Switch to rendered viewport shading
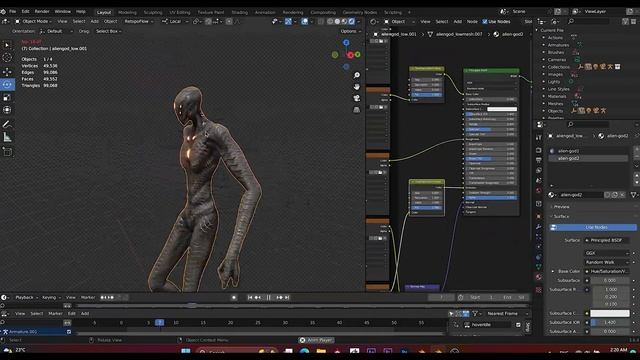 point(351,21)
